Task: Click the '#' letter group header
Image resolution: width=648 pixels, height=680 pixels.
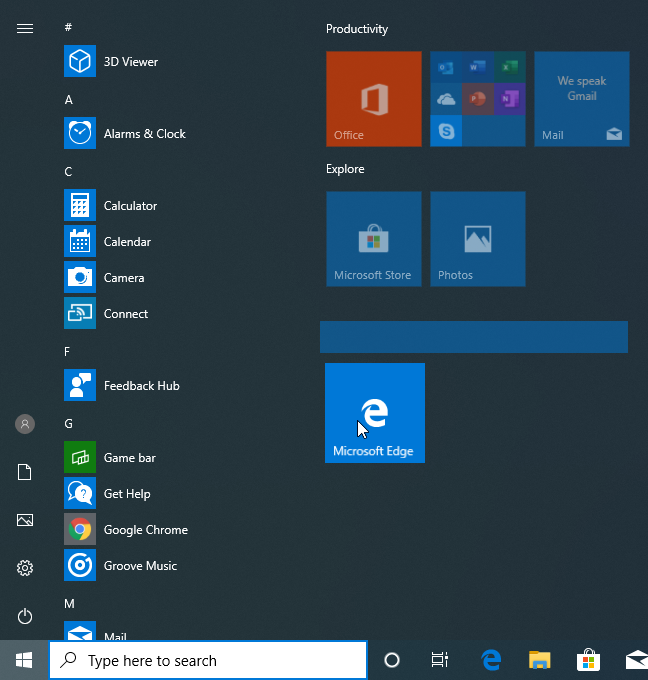Action: click(x=68, y=27)
